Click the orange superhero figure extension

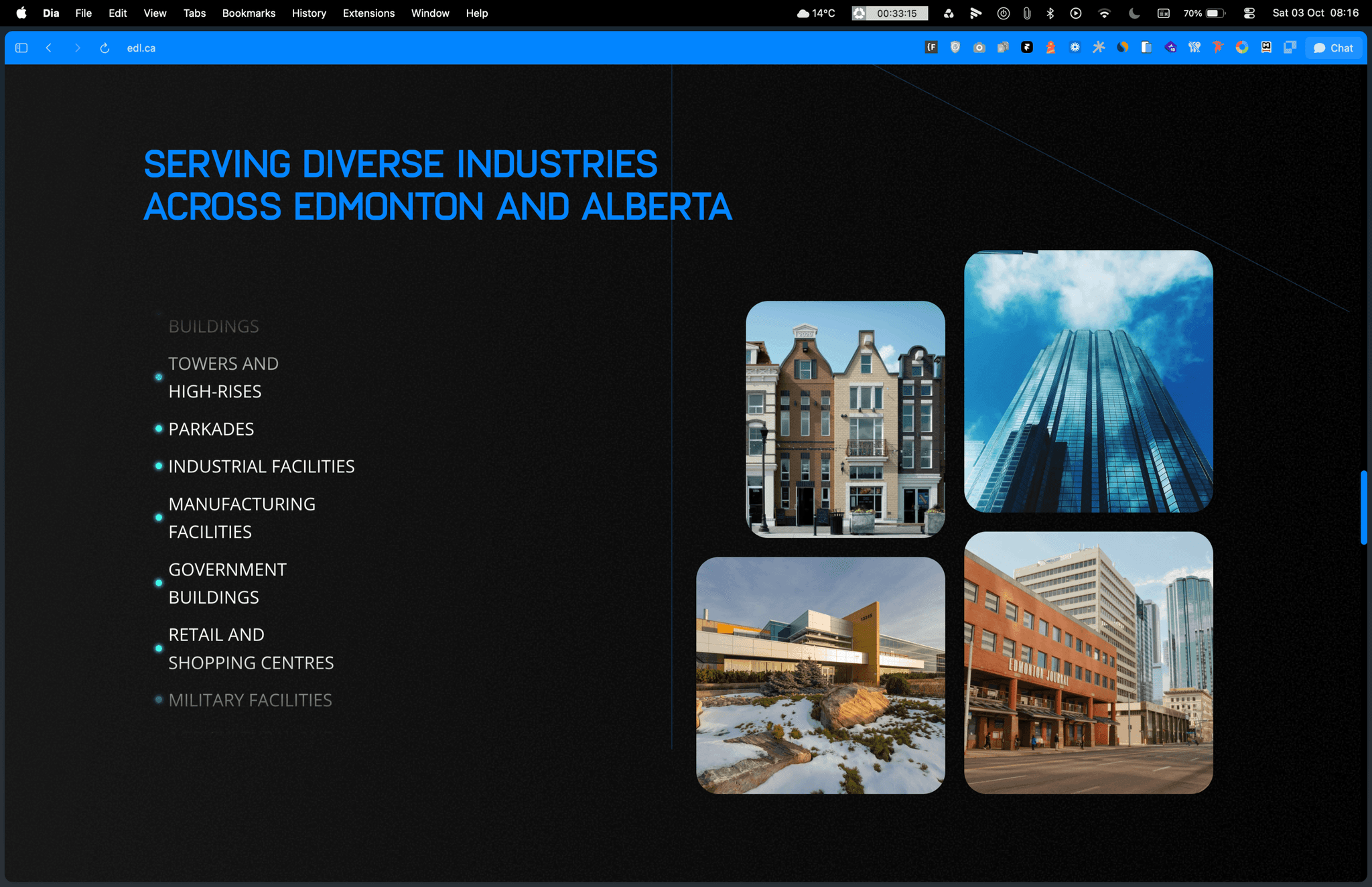coord(1218,48)
